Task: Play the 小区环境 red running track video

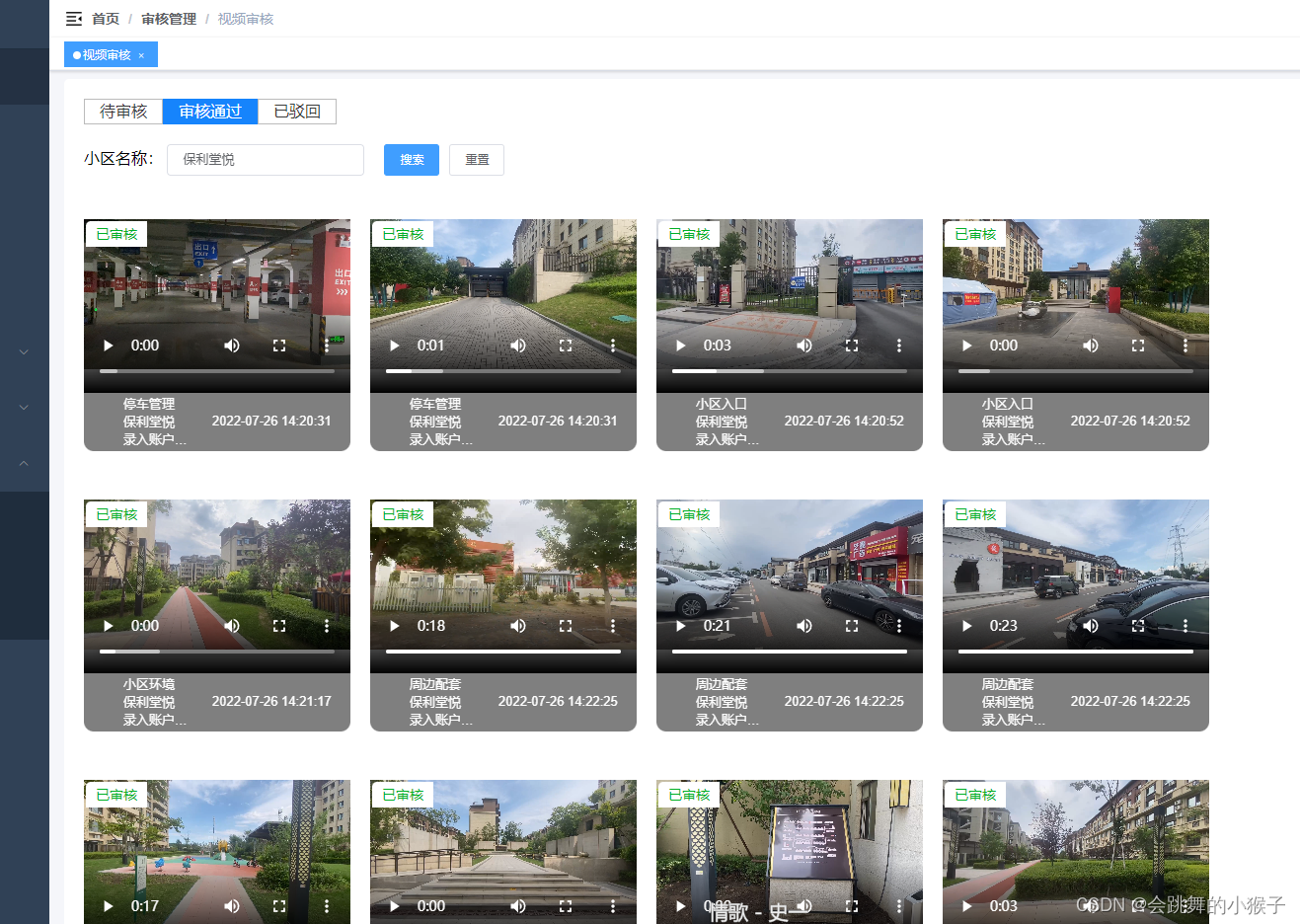Action: 108,626
